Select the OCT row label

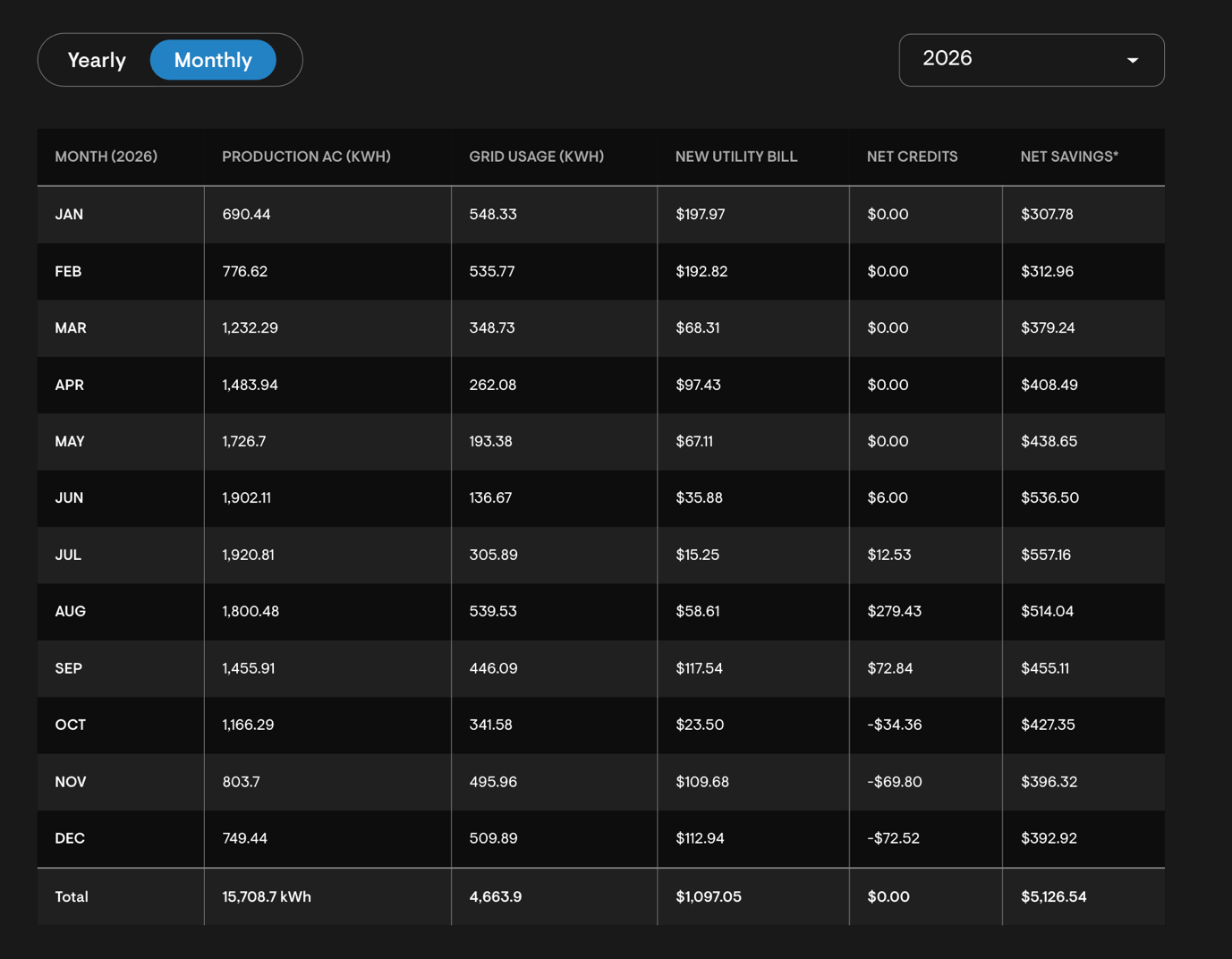coord(70,725)
